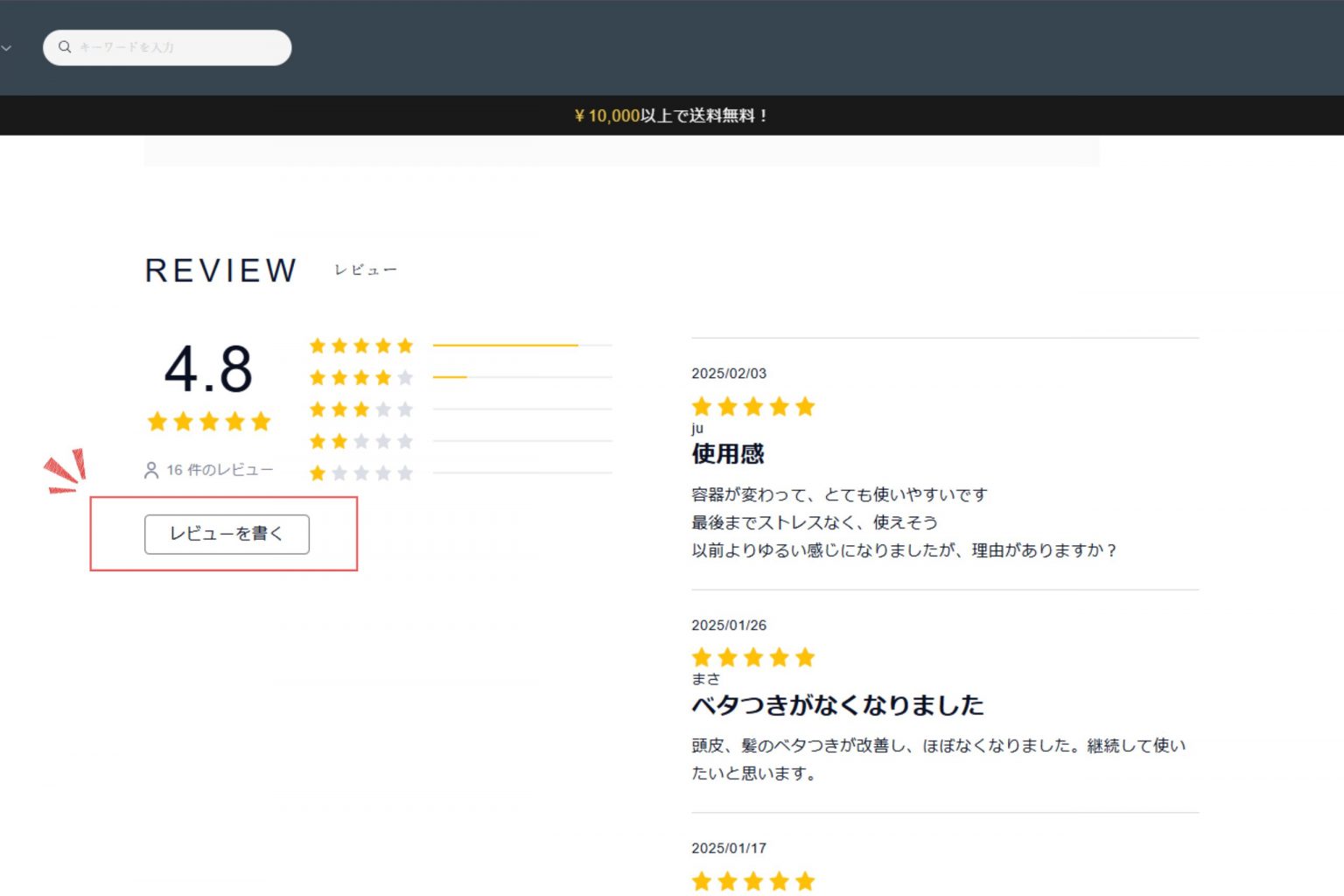This screenshot has width=1344, height=896.
Task: Open the ベタつきがなくなりました review title
Action: point(836,705)
